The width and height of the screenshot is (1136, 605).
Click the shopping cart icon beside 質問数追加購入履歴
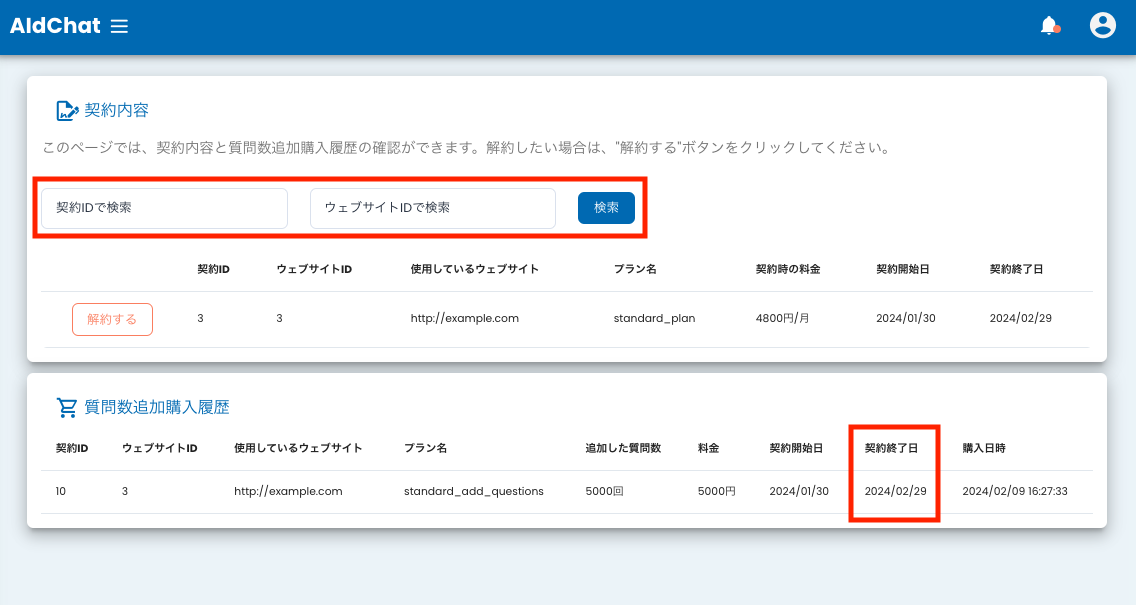point(67,407)
